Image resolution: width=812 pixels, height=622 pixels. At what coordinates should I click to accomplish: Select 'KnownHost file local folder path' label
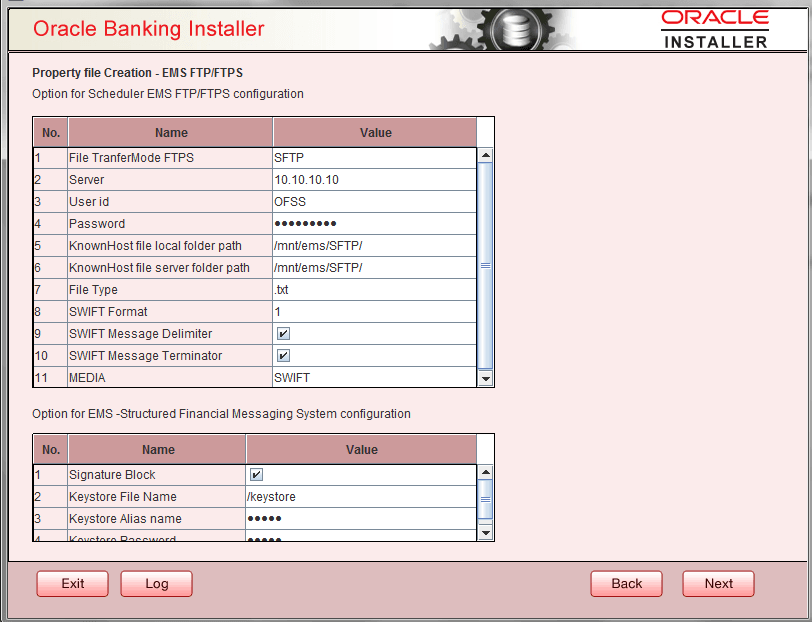point(170,245)
